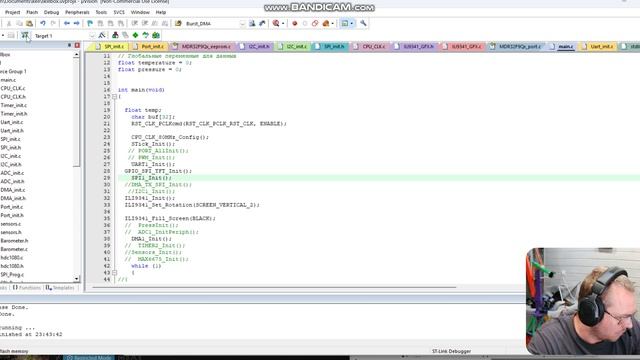640x360 pixels.
Task: Start the debug session magnifier icon
Action: [x=276, y=24]
